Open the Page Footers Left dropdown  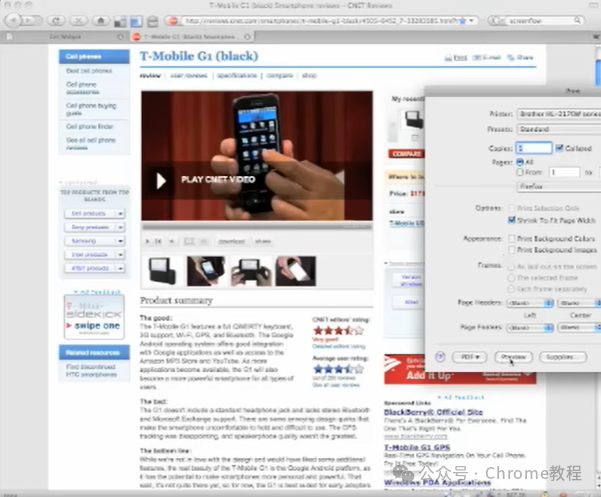(530, 328)
